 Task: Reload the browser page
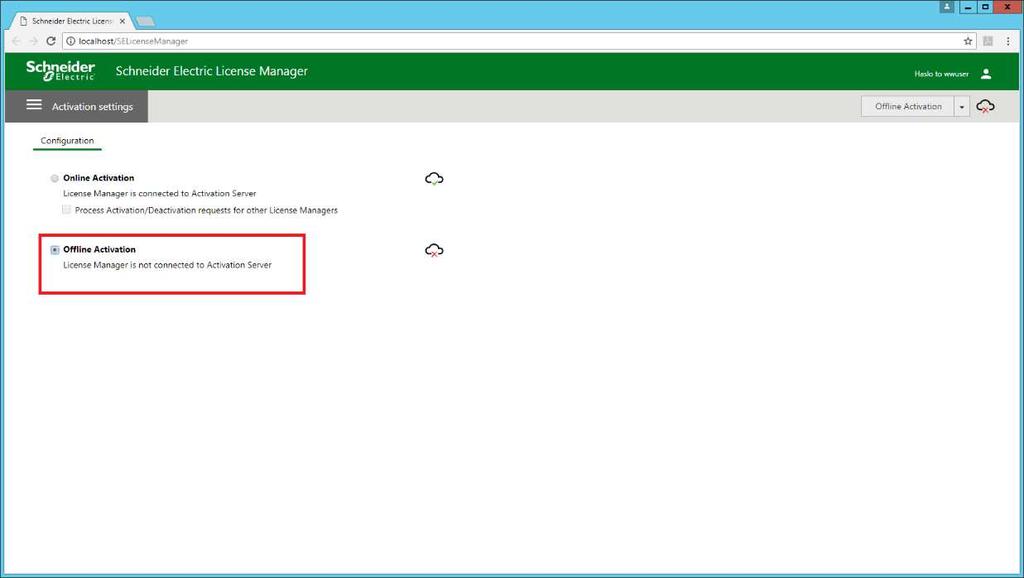click(51, 40)
